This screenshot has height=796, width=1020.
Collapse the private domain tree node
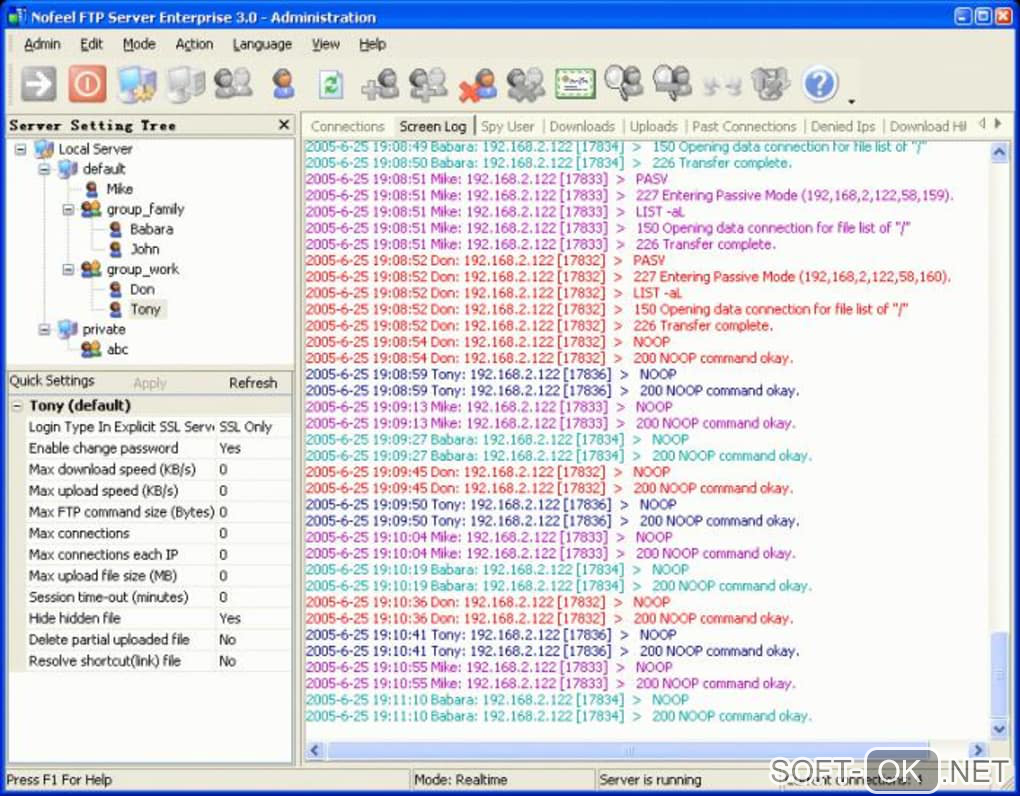[x=44, y=330]
